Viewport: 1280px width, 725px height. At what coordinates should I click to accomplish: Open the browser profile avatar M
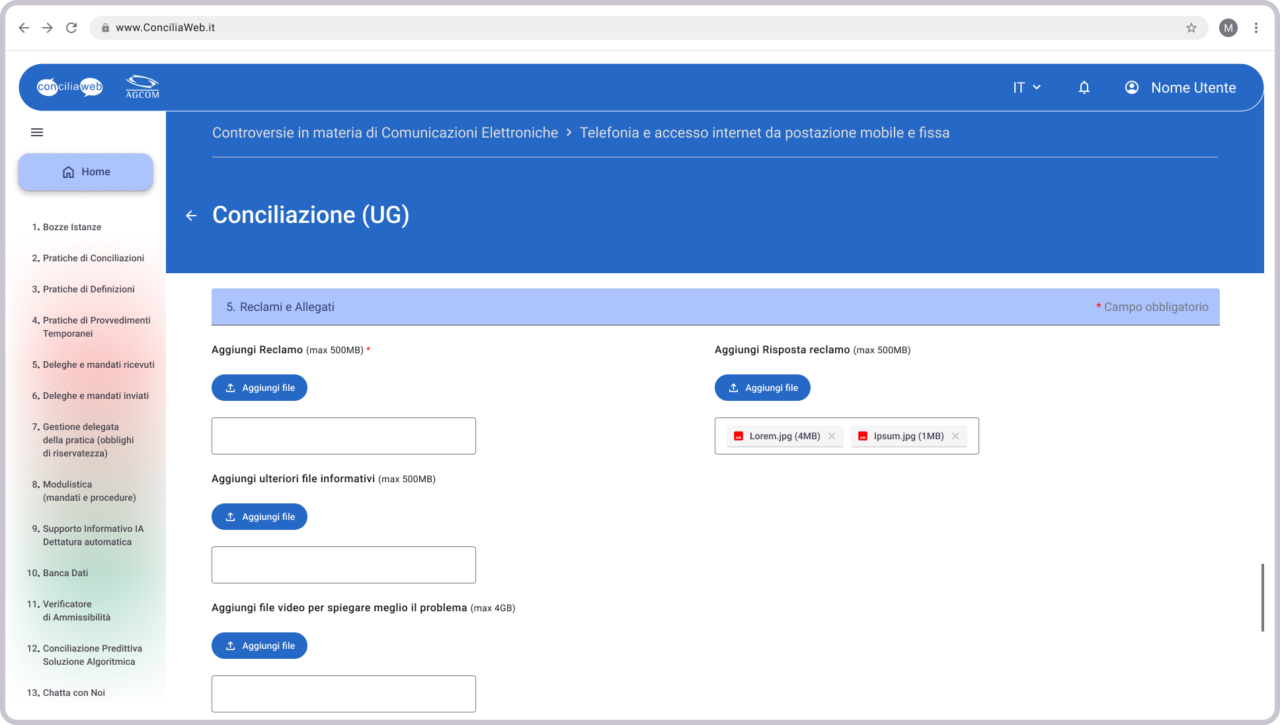[x=1228, y=28]
